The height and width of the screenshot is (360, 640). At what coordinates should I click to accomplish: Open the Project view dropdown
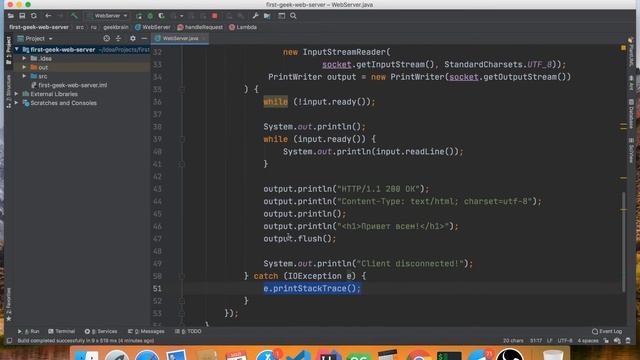(35, 38)
